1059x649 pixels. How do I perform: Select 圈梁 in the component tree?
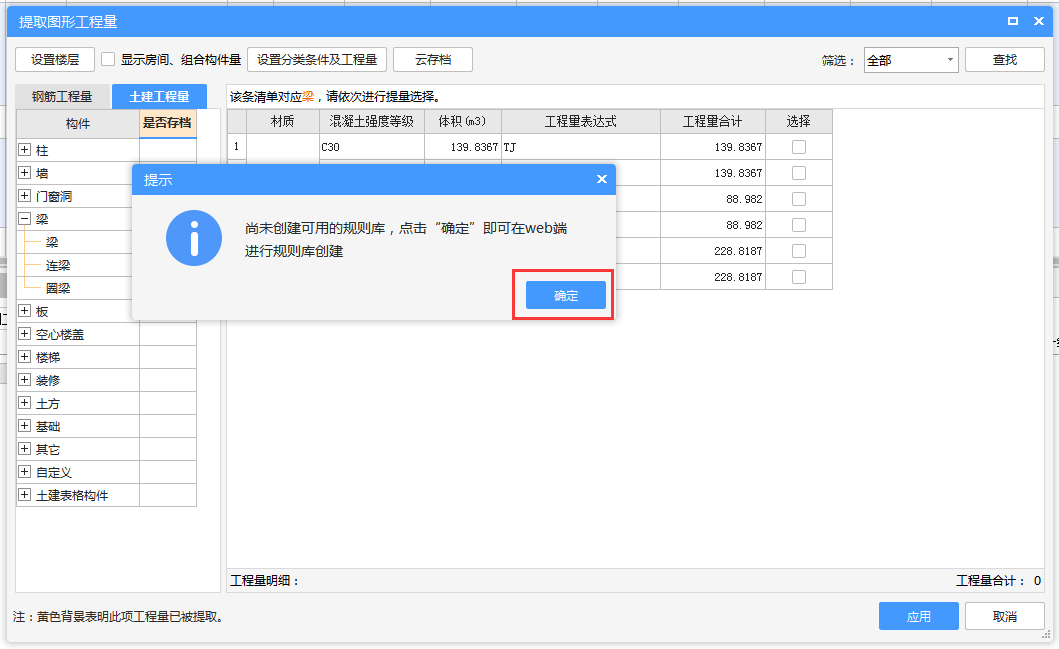(58, 289)
